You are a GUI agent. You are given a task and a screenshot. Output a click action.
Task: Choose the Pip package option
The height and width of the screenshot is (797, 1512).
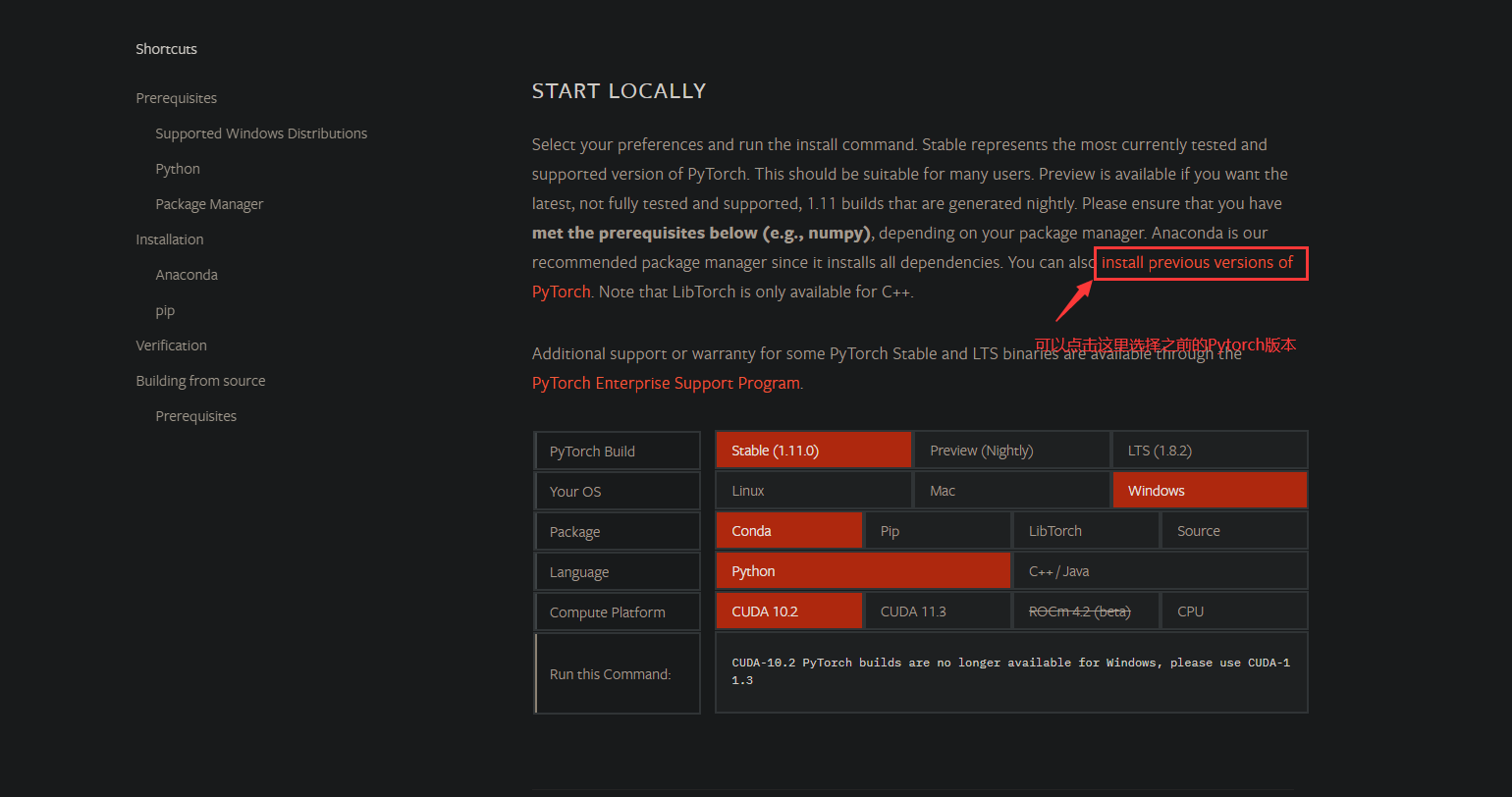[x=938, y=531]
